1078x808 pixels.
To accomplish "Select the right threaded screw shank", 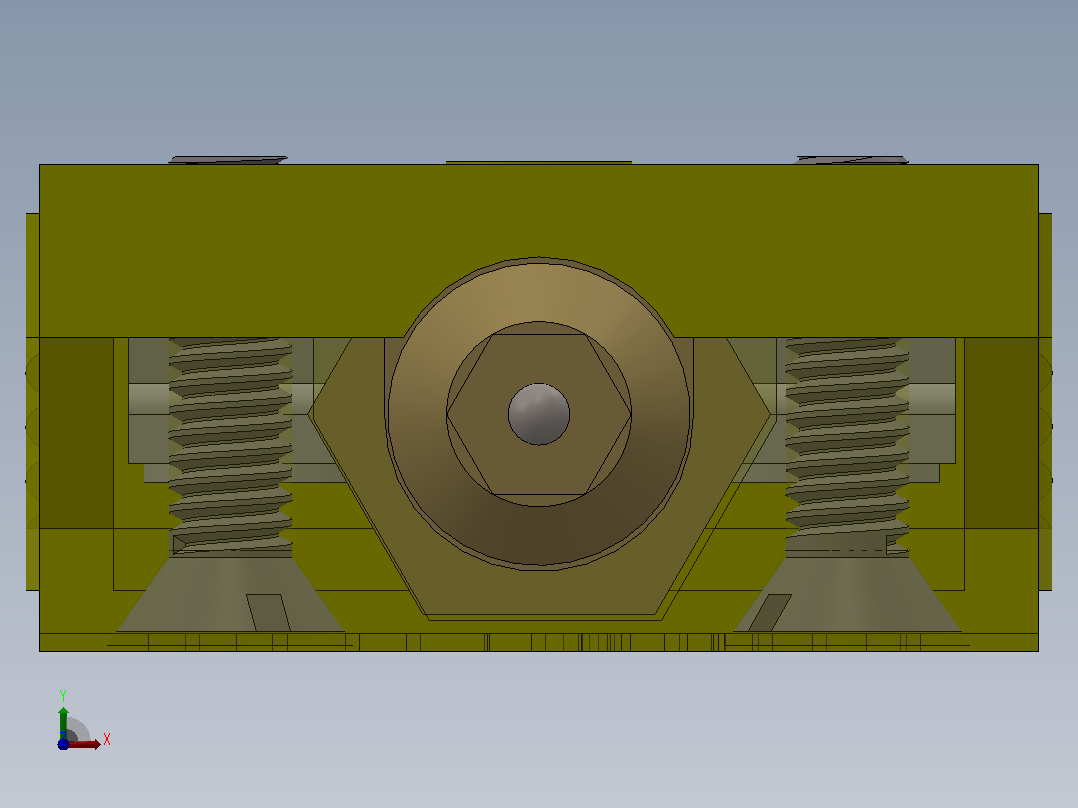I will click(x=847, y=445).
